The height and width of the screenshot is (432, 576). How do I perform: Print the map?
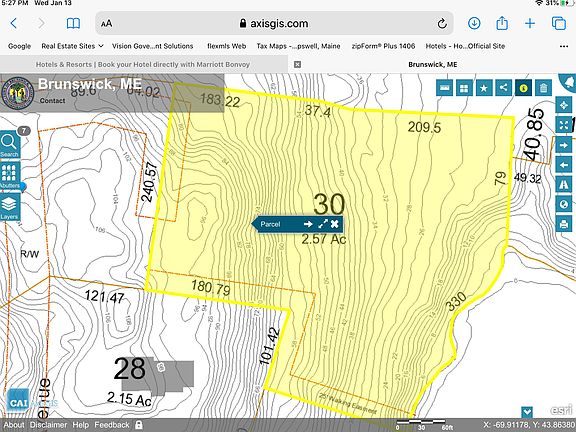pos(564,223)
